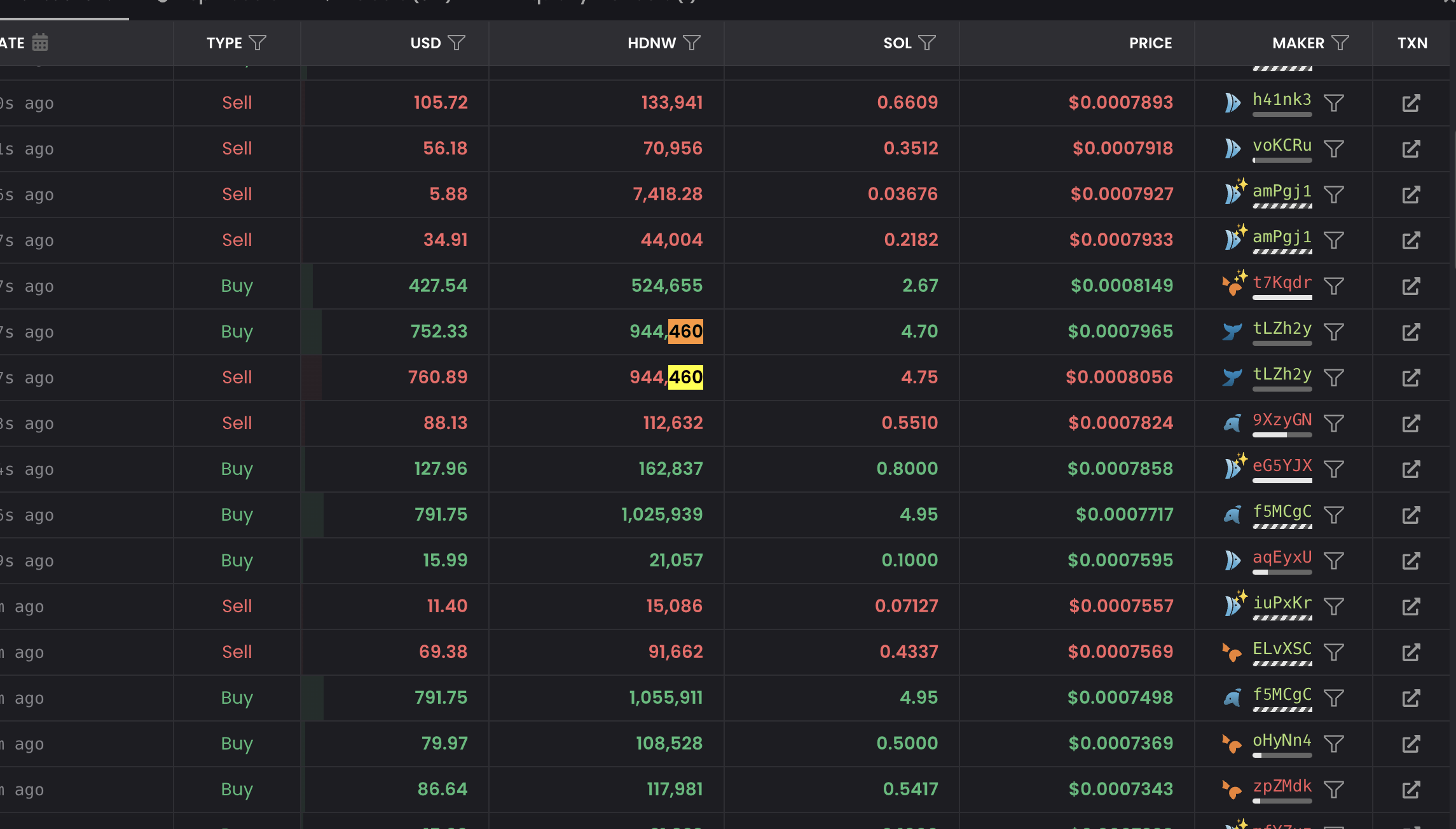Viewport: 1456px width, 829px height.
Task: Click HDNW amount 524,655
Action: 667,285
